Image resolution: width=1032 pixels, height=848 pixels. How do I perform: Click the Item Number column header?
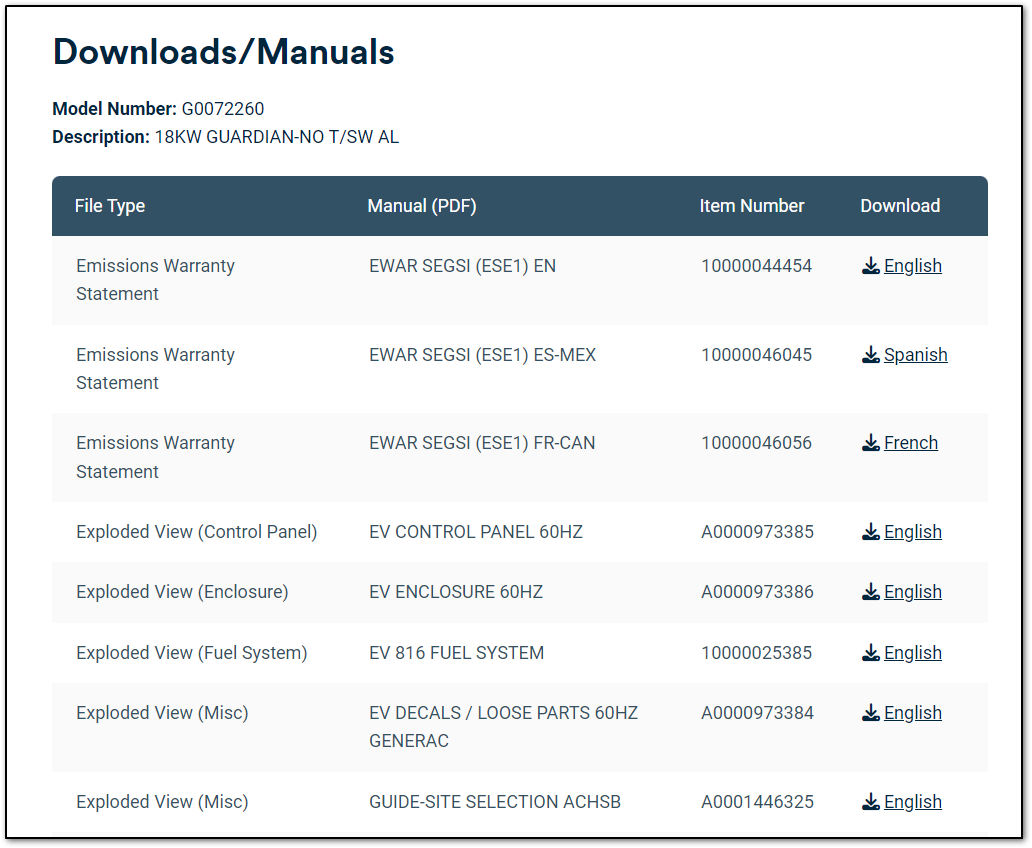(752, 206)
